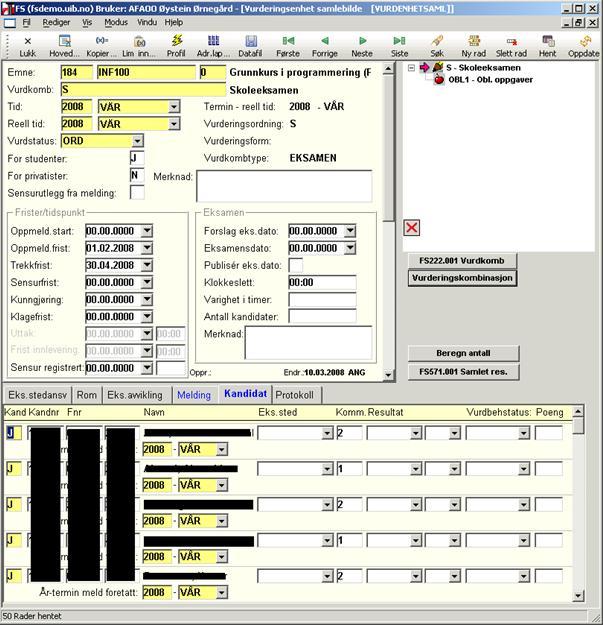The width and height of the screenshot is (603, 625).
Task: Open the Kunngjøring date dropdown
Action: [x=147, y=299]
